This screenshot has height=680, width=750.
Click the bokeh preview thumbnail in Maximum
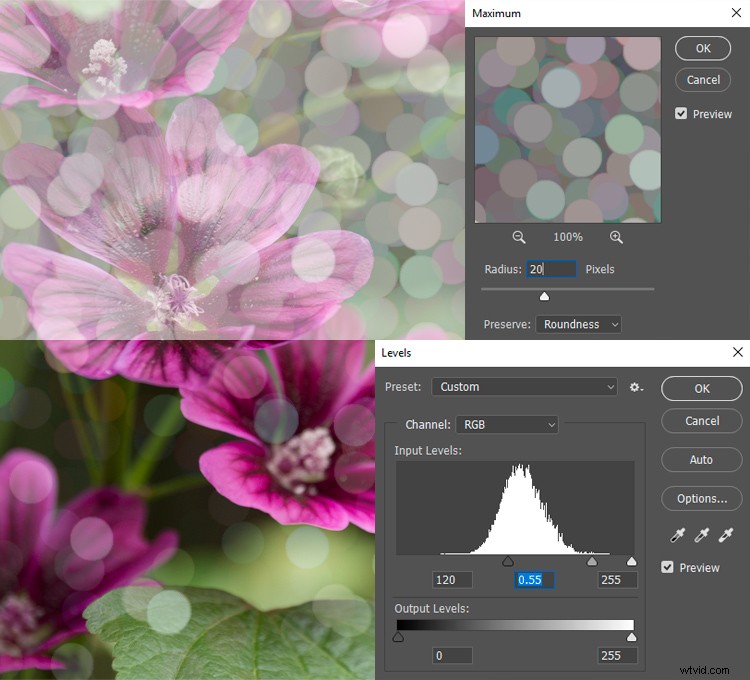pyautogui.click(x=568, y=130)
